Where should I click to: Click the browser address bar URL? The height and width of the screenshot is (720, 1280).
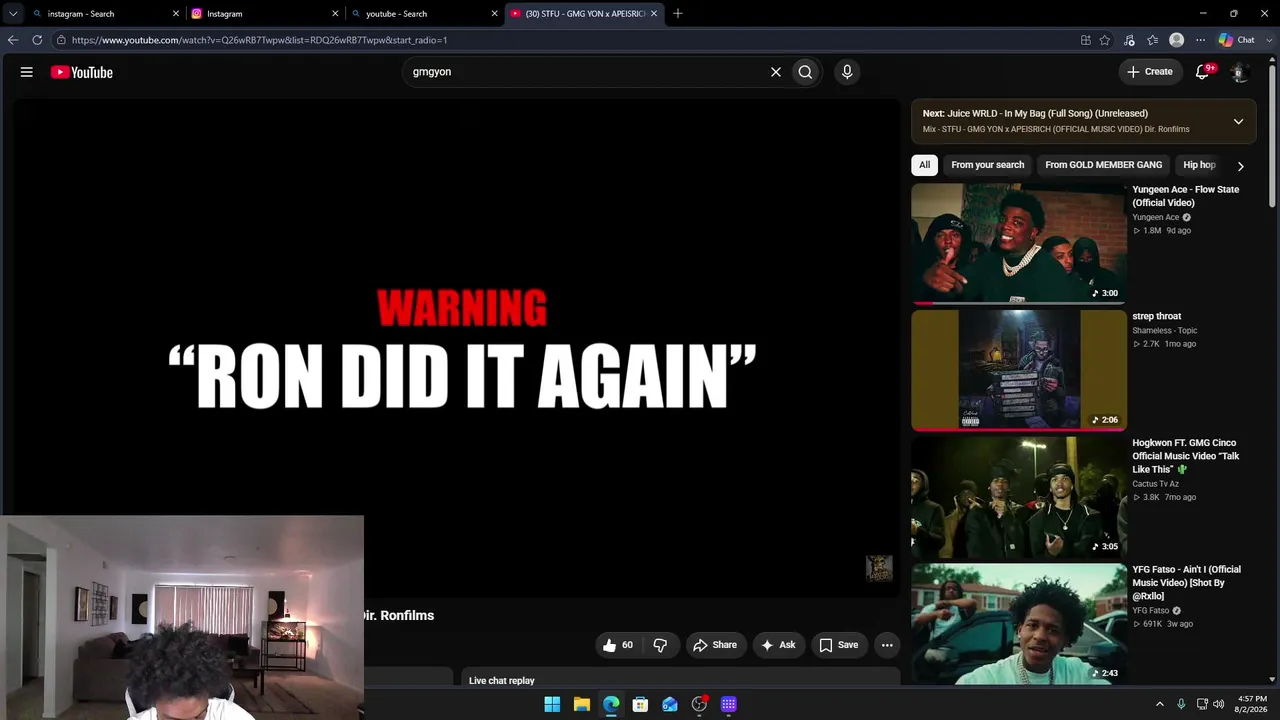tap(259, 40)
